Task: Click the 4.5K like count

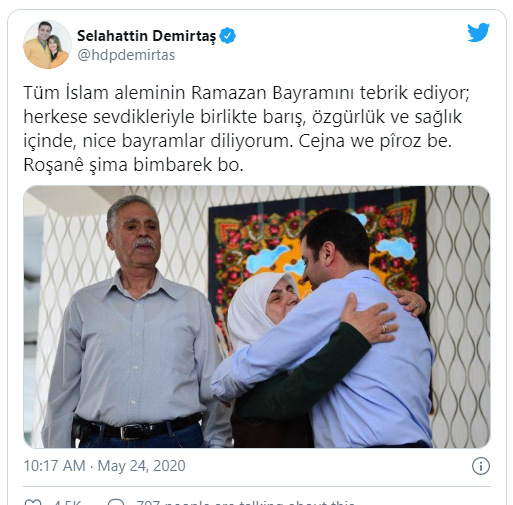Action: [67, 502]
